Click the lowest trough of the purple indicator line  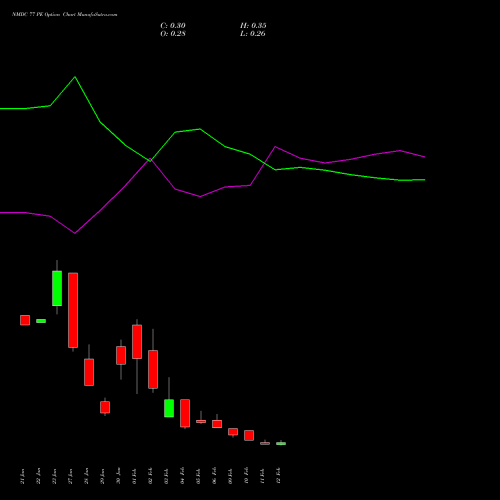coord(75,233)
